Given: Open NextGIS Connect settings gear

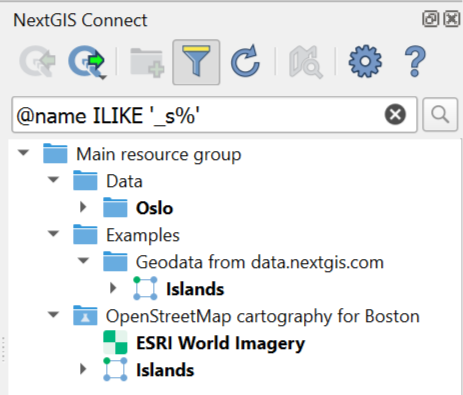Looking at the screenshot, I should click(365, 61).
